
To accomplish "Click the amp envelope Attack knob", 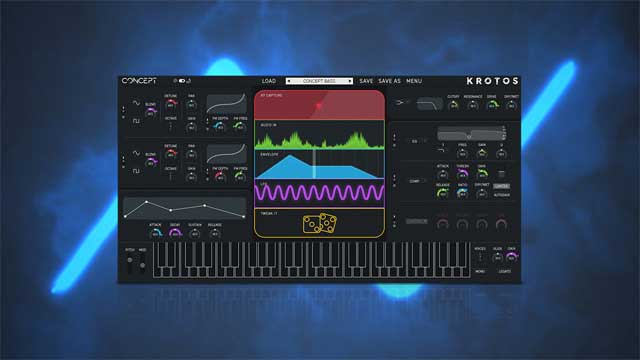I will click(155, 233).
